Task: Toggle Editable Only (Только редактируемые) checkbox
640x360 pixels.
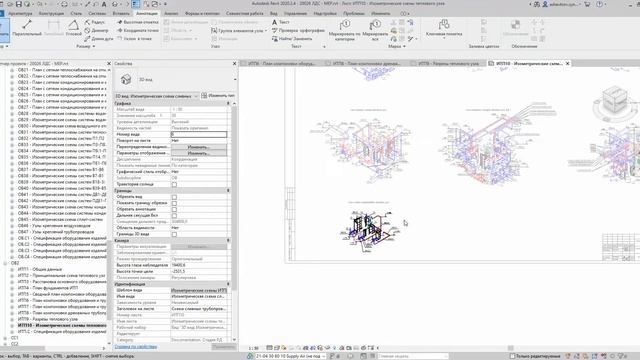Action: coord(513,356)
